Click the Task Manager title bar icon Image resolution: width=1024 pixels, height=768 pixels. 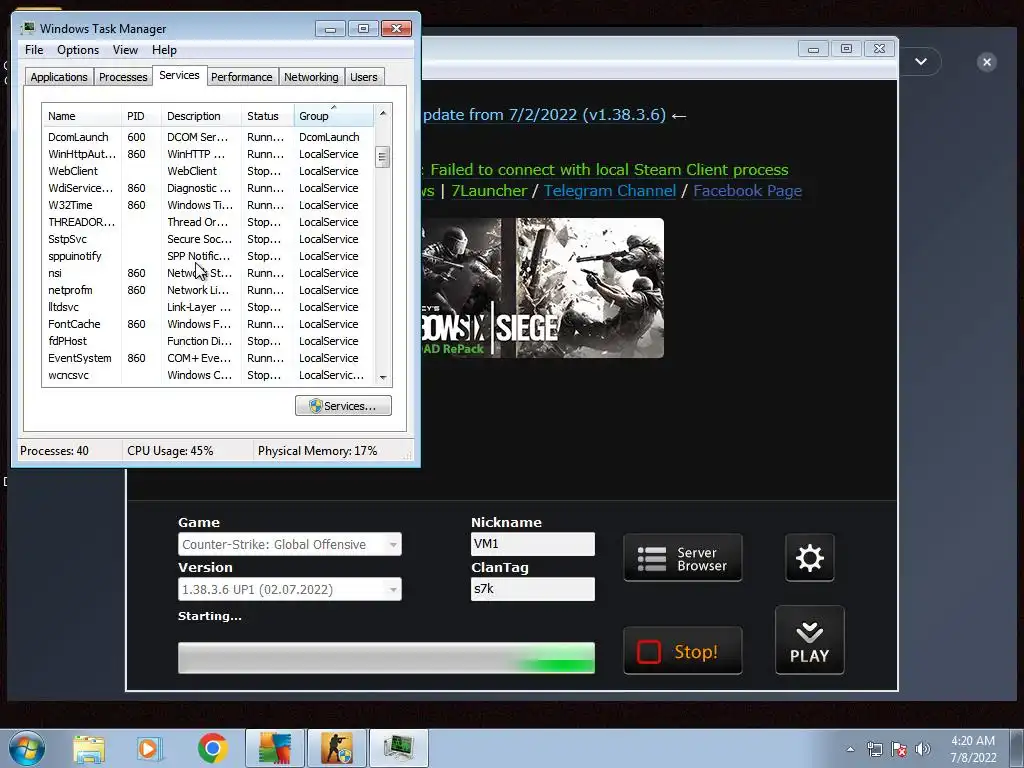[27, 28]
